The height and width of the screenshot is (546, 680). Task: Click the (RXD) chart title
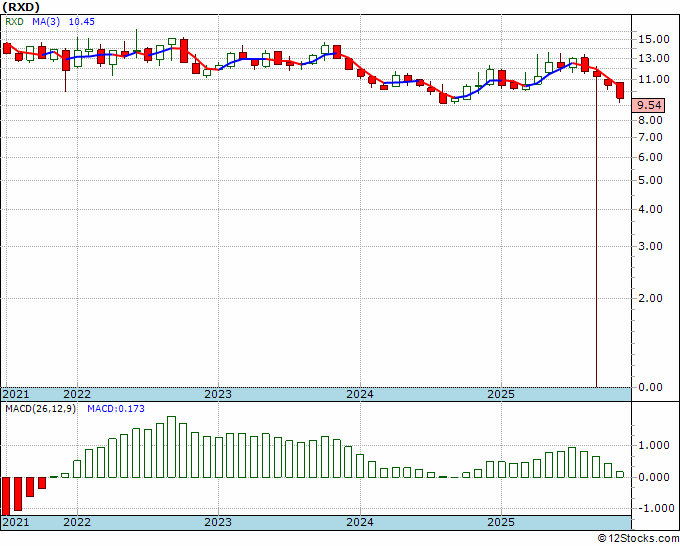pyautogui.click(x=21, y=7)
